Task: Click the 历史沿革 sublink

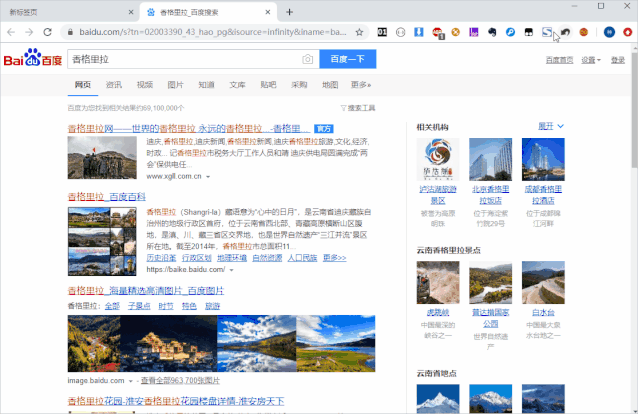Action: (x=161, y=258)
